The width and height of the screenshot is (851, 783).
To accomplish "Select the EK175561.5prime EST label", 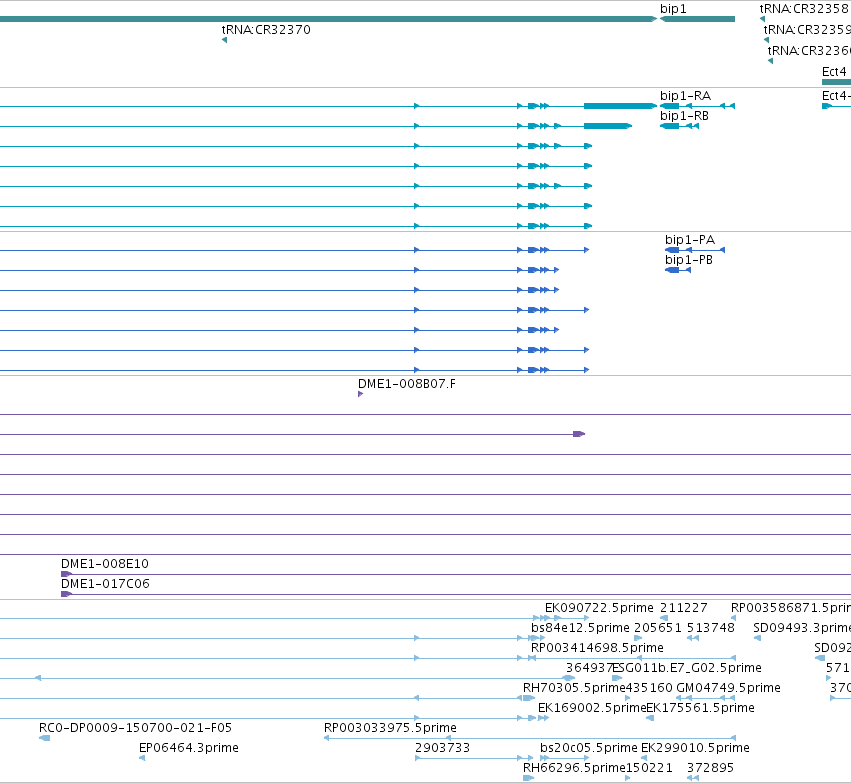I will pos(700,708).
